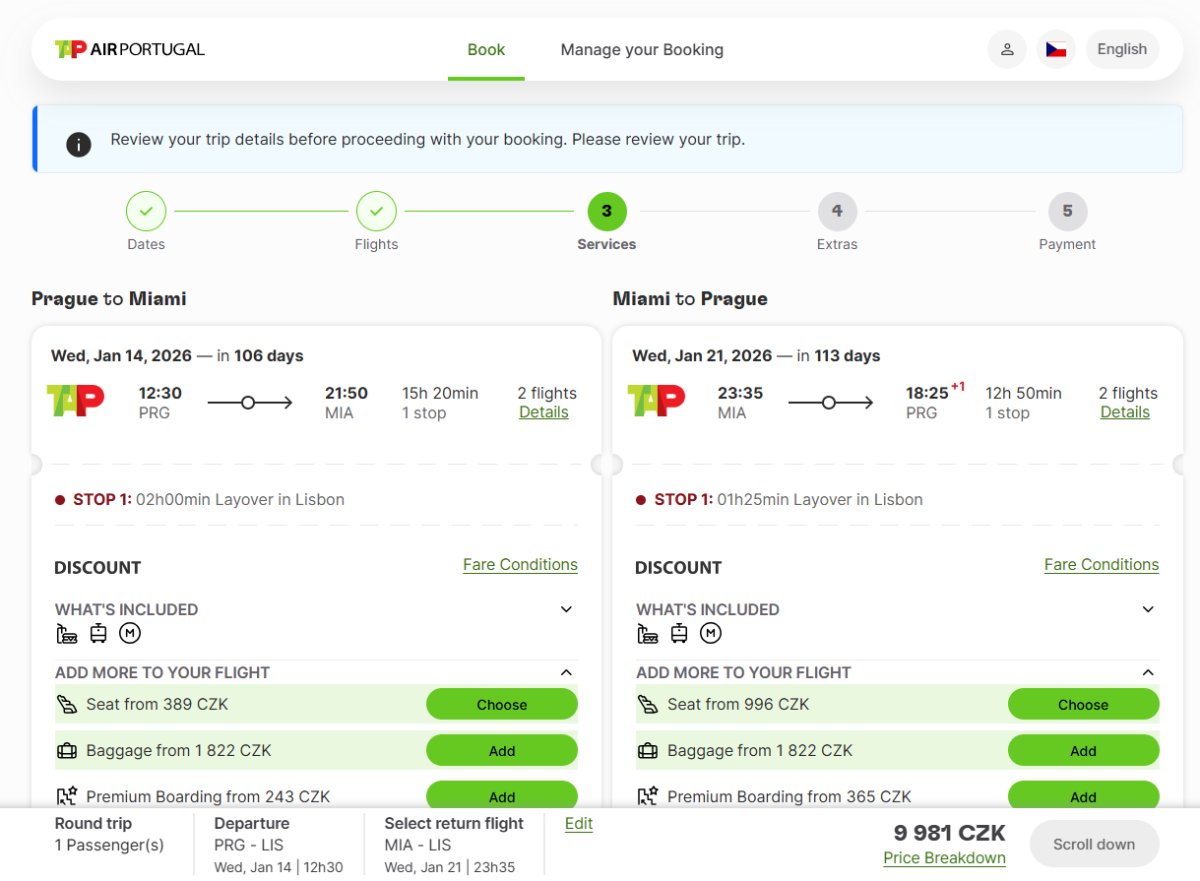The image size is (1200, 881).
Task: Click the suitcase icon on the Miami to Prague baggage row
Action: tap(648, 751)
